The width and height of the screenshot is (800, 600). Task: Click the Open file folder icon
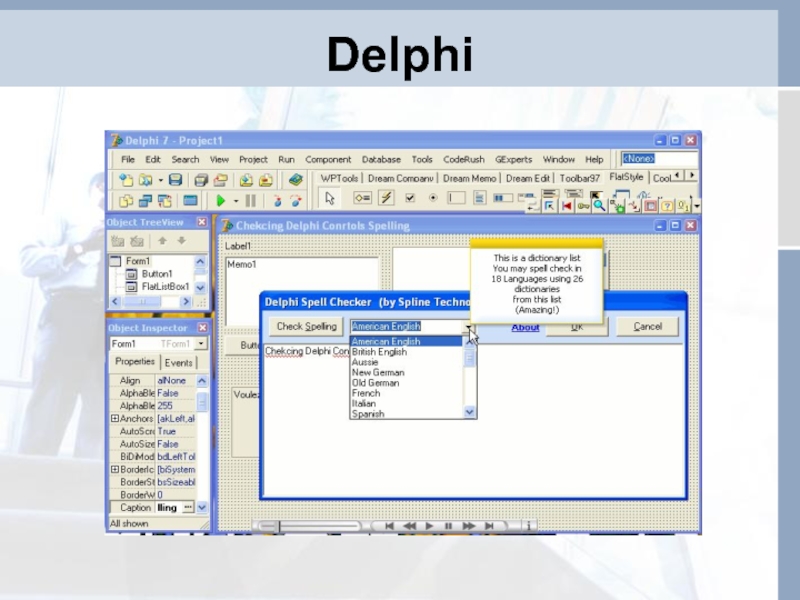coord(146,180)
